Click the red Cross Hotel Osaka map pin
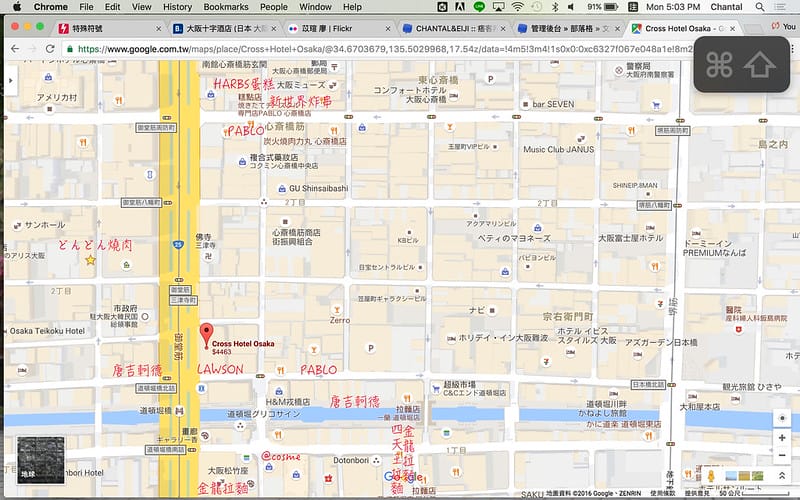Image resolution: width=800 pixels, height=500 pixels. (x=206, y=335)
